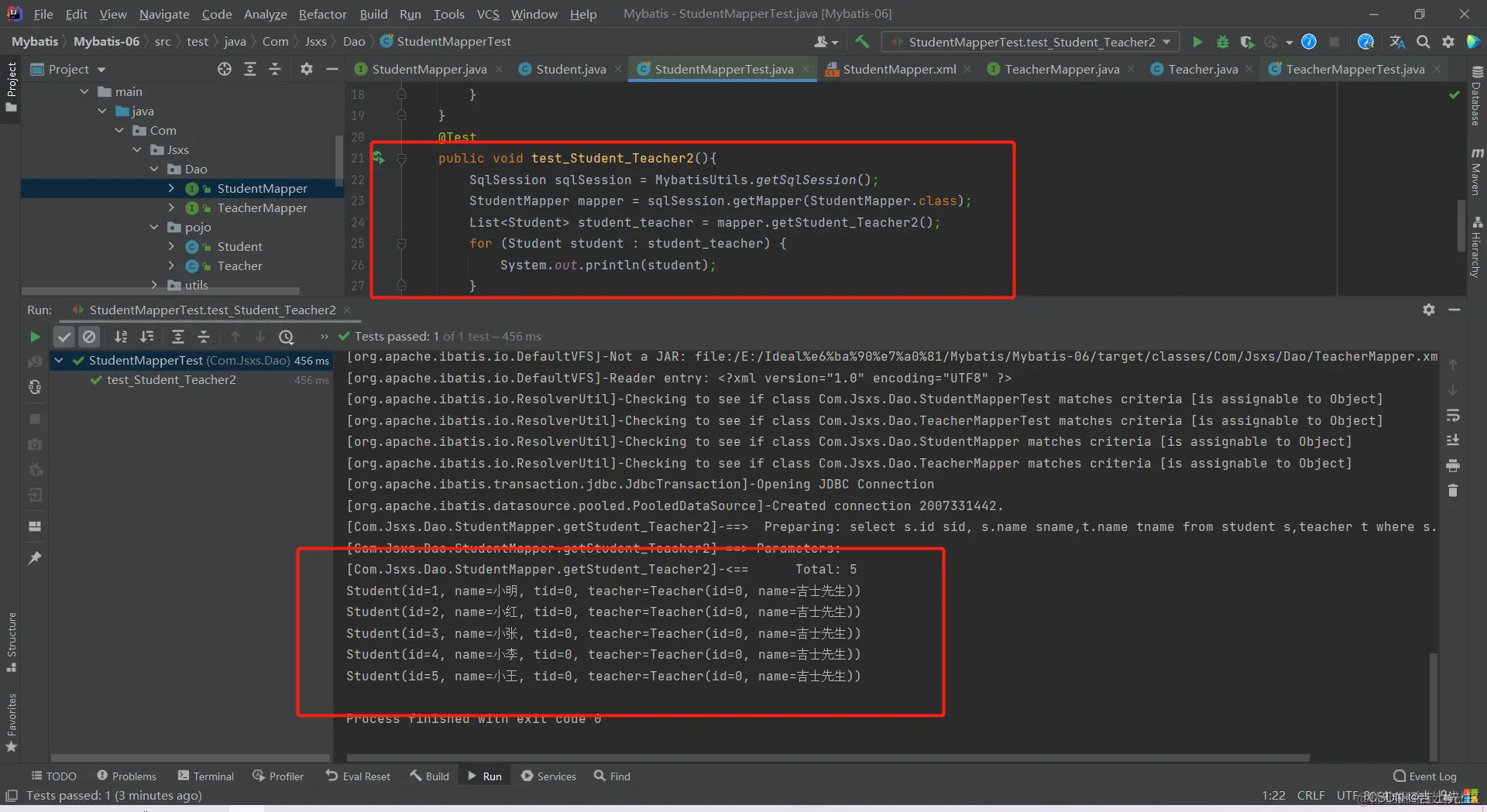Clear all console output with trash icon
This screenshot has width=1487, height=812.
pos(1453,490)
